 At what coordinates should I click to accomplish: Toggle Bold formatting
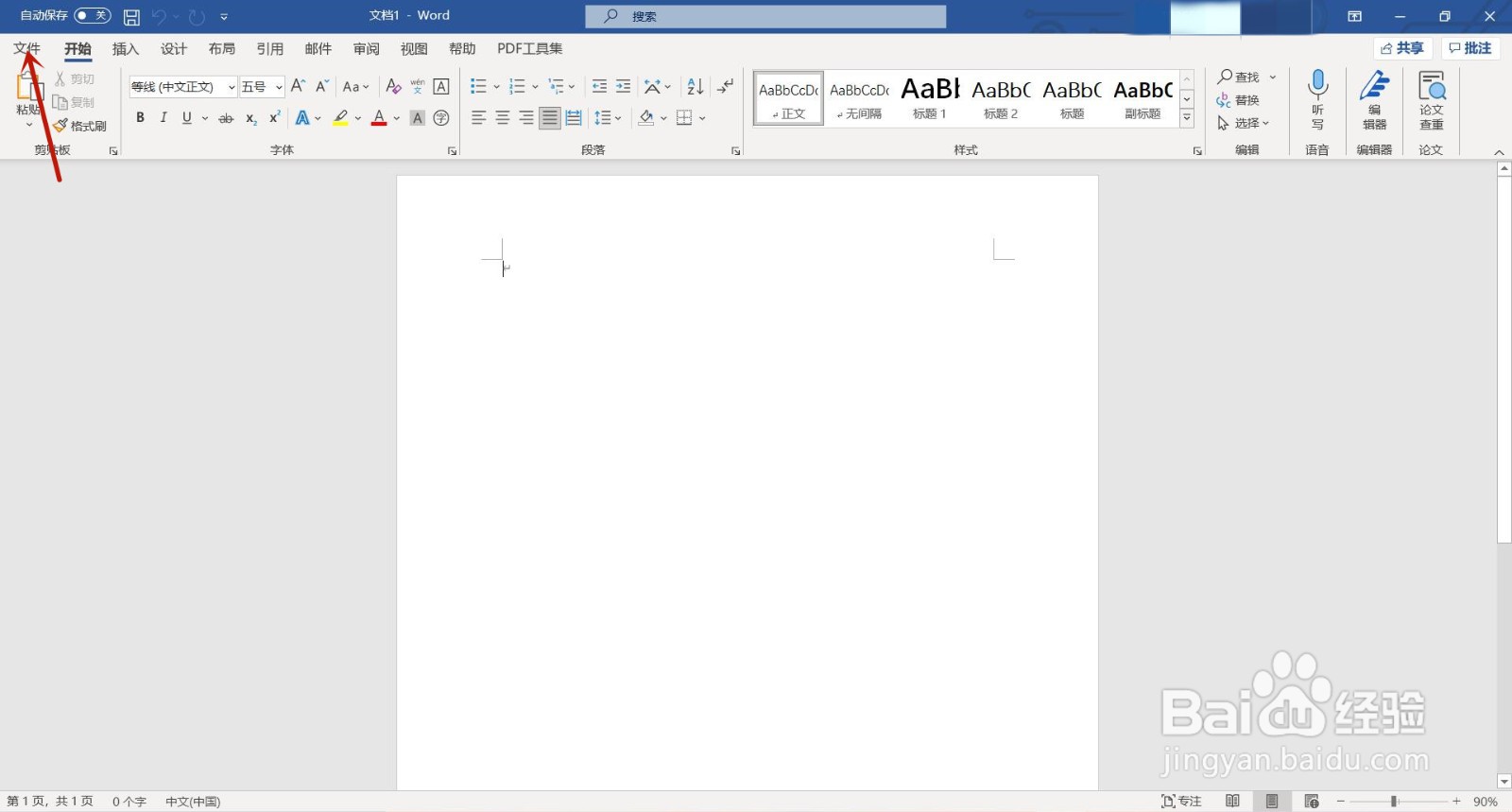point(140,118)
